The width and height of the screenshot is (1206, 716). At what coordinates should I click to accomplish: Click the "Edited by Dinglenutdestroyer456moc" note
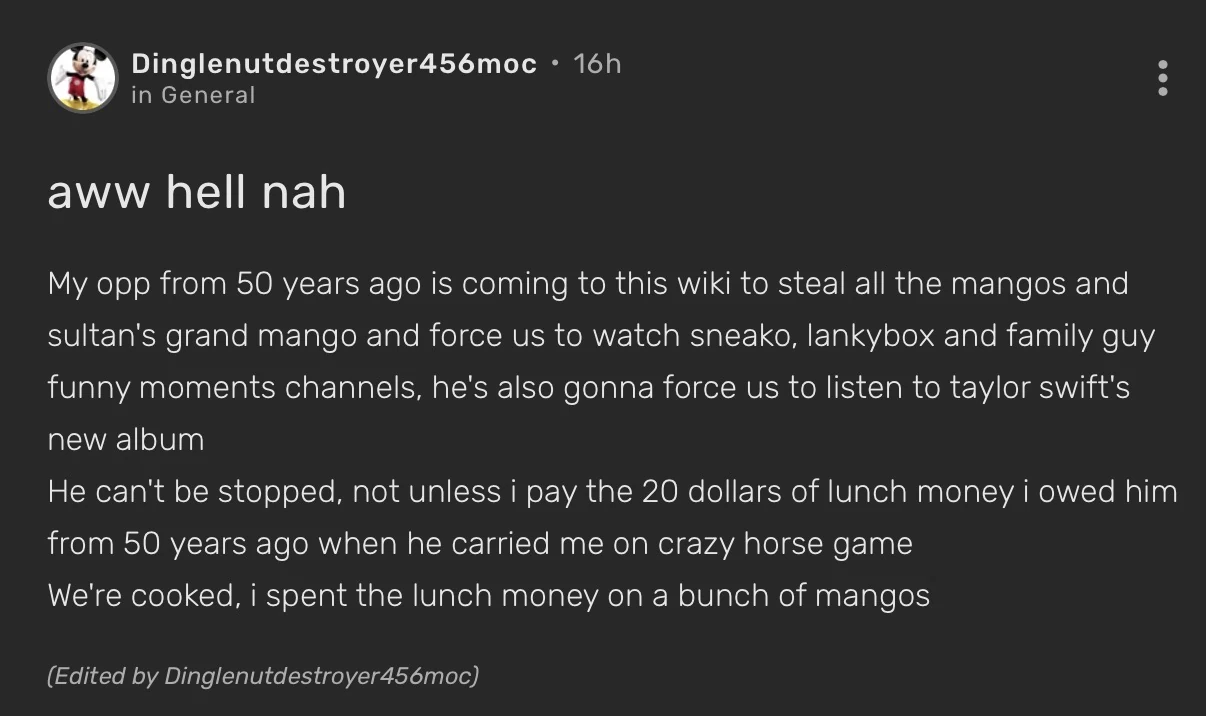(263, 676)
